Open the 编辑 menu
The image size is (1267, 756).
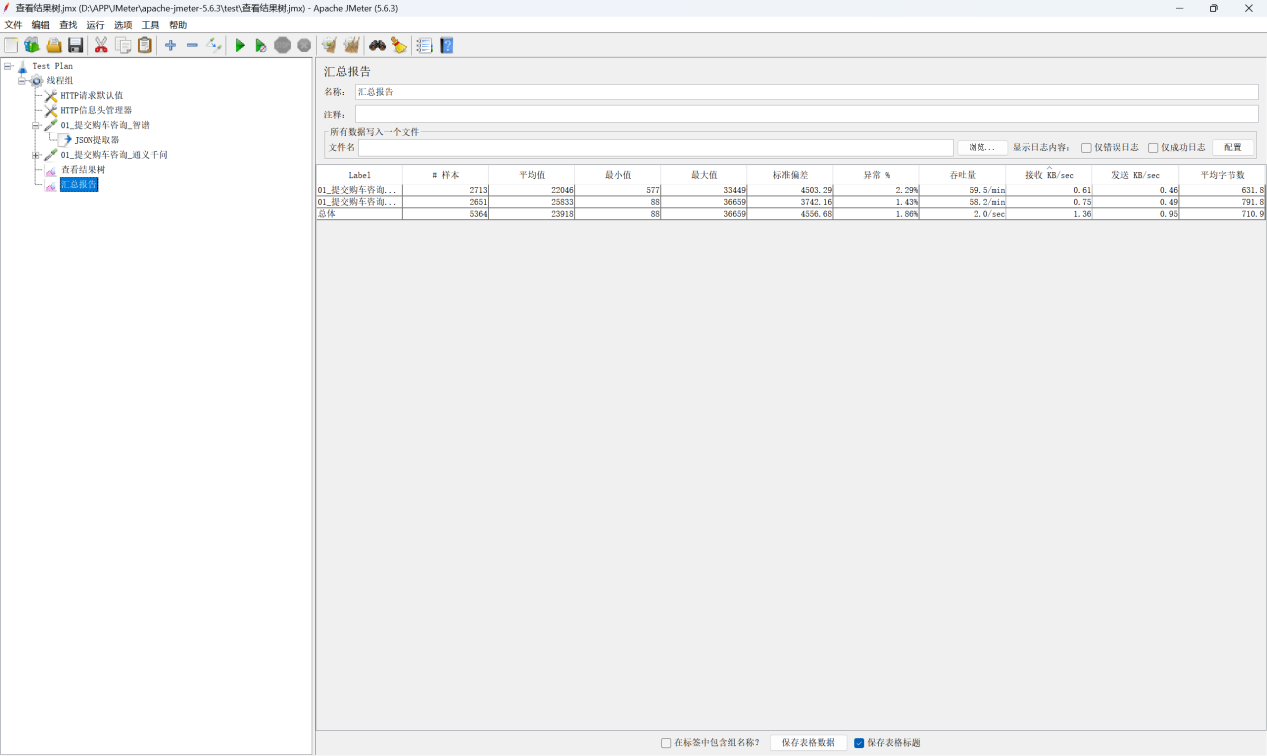(40, 25)
